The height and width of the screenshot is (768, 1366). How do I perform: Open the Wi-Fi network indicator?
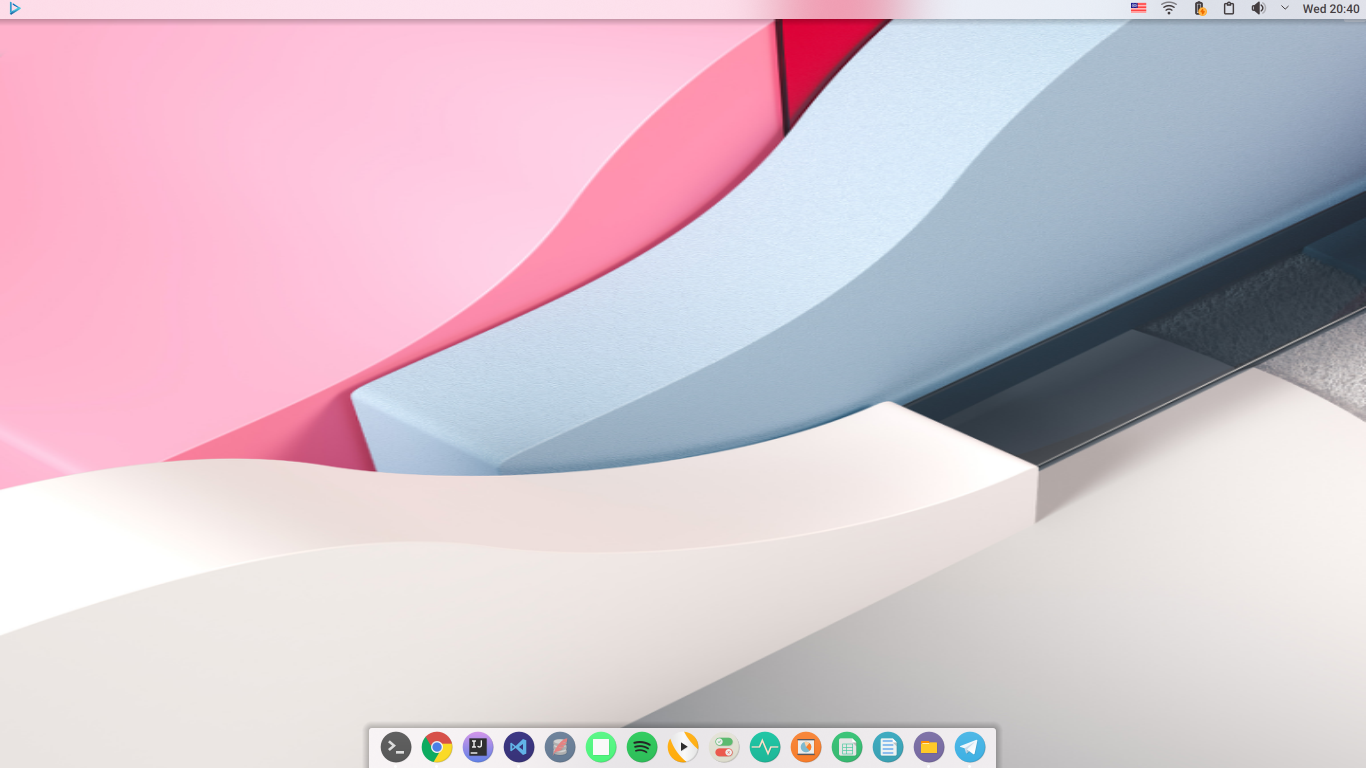tap(1169, 8)
